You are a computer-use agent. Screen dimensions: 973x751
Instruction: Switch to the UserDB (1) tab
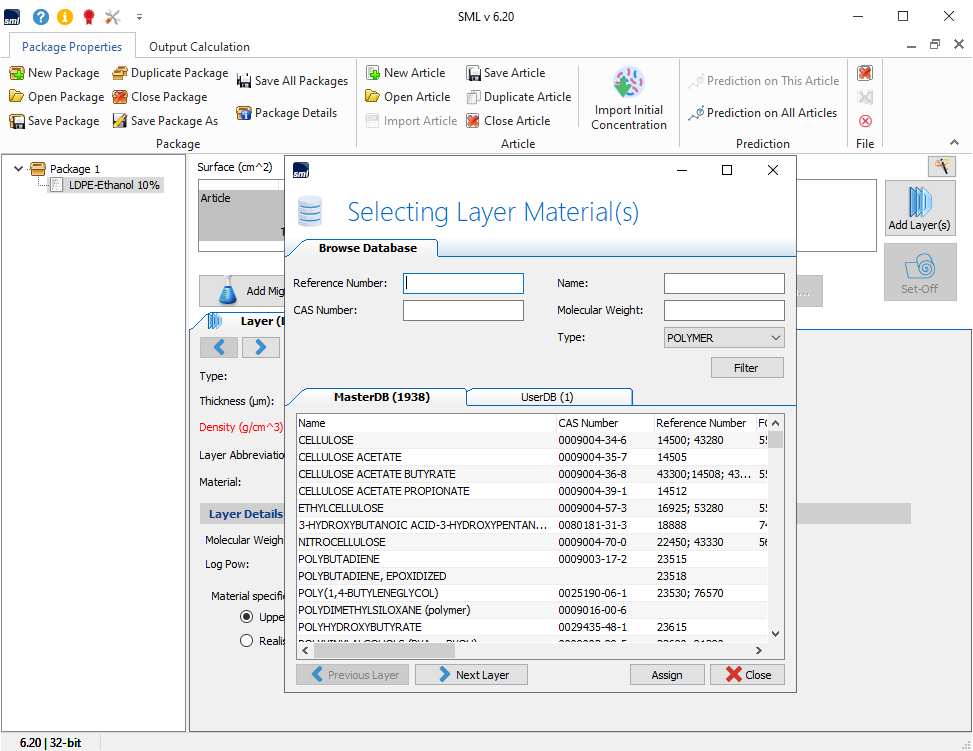pyautogui.click(x=548, y=397)
